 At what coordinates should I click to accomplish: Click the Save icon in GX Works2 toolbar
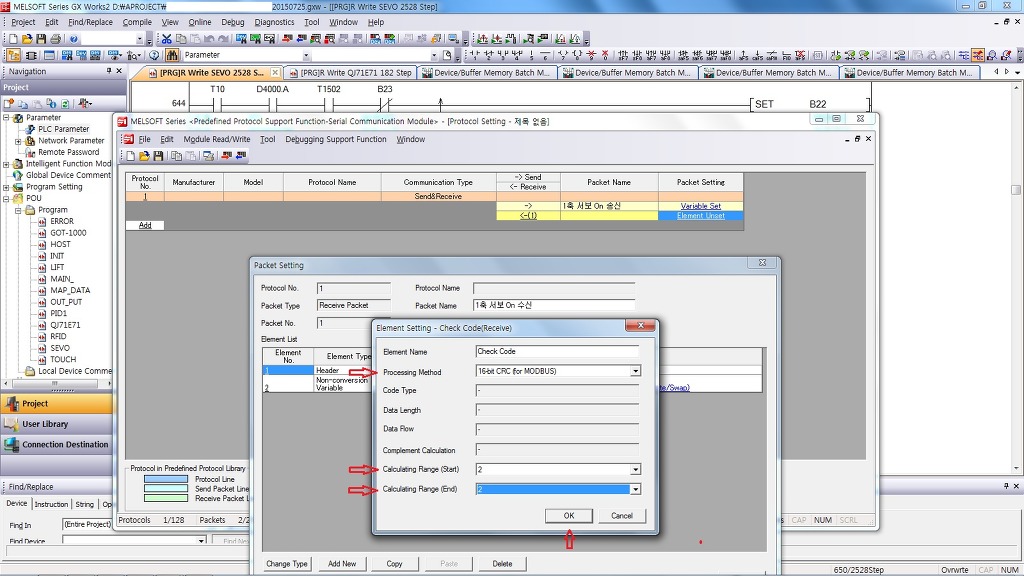pyautogui.click(x=41, y=39)
